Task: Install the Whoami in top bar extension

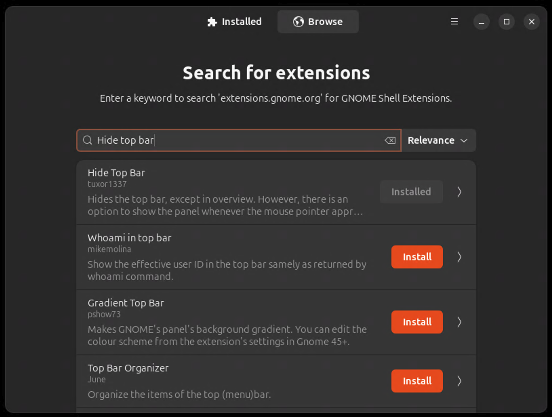Action: (x=417, y=257)
